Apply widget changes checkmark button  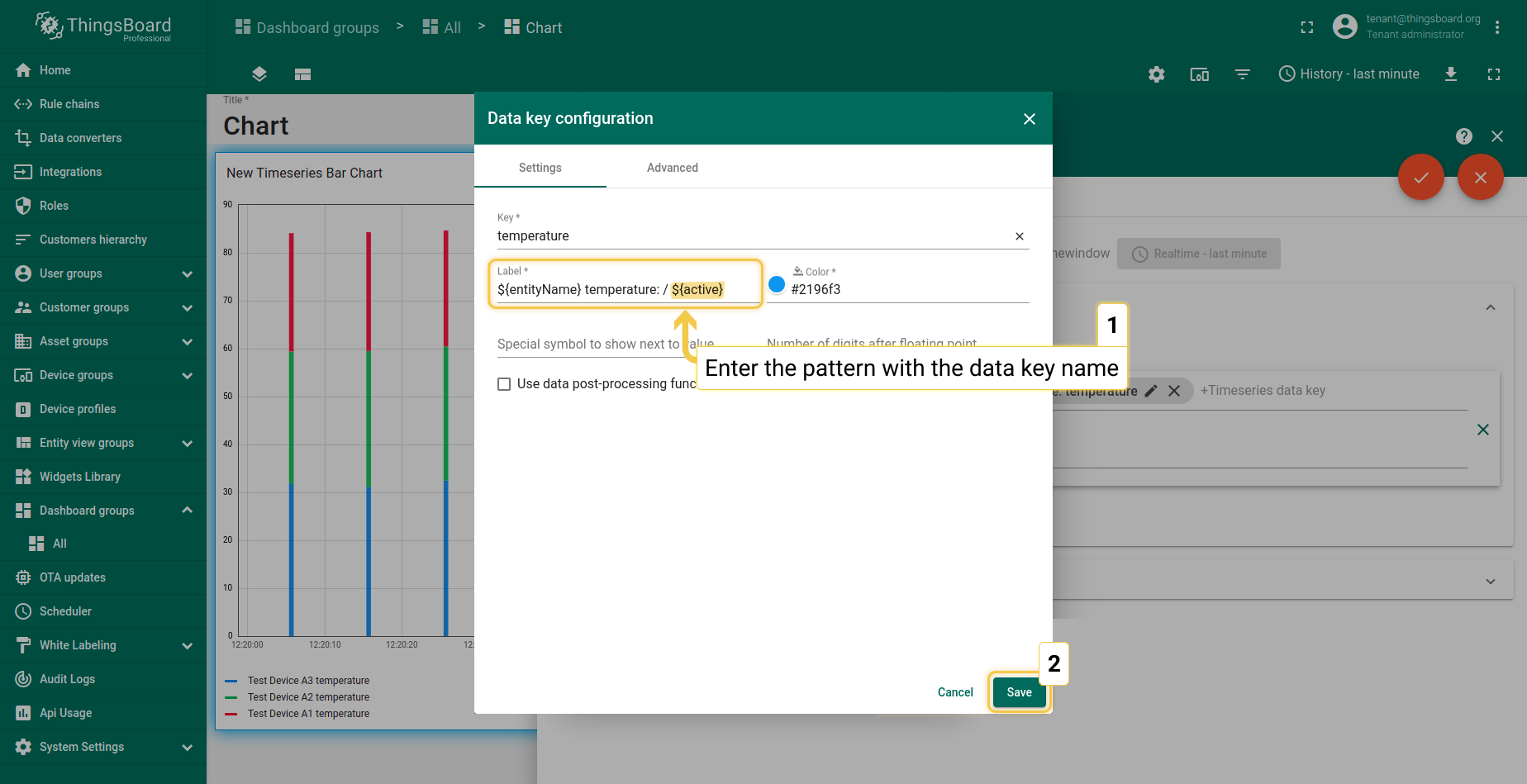pyautogui.click(x=1421, y=177)
